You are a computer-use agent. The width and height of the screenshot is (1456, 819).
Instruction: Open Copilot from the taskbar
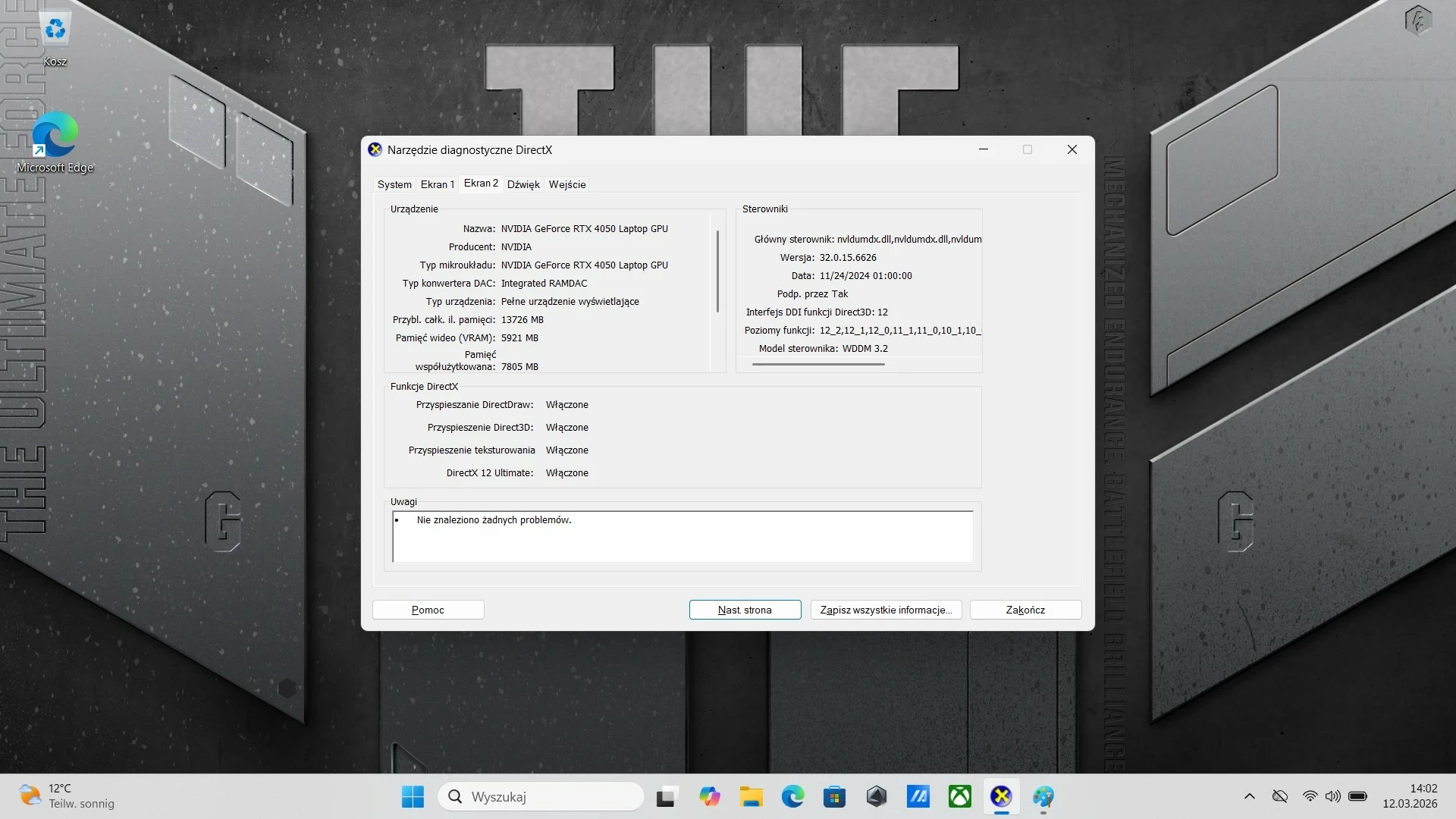coord(709,796)
